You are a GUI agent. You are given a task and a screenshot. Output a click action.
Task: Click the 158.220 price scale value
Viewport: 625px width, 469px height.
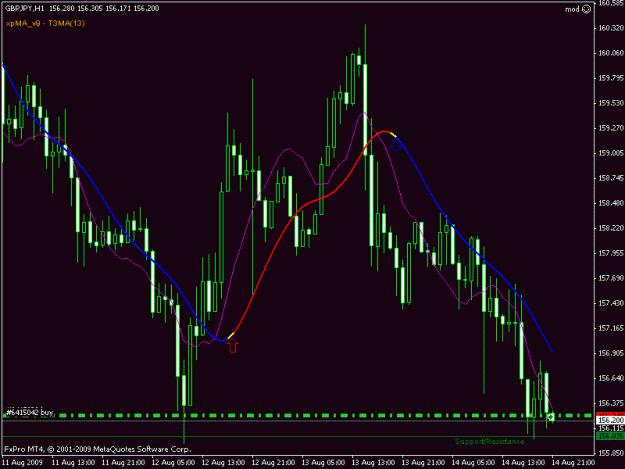coord(611,228)
